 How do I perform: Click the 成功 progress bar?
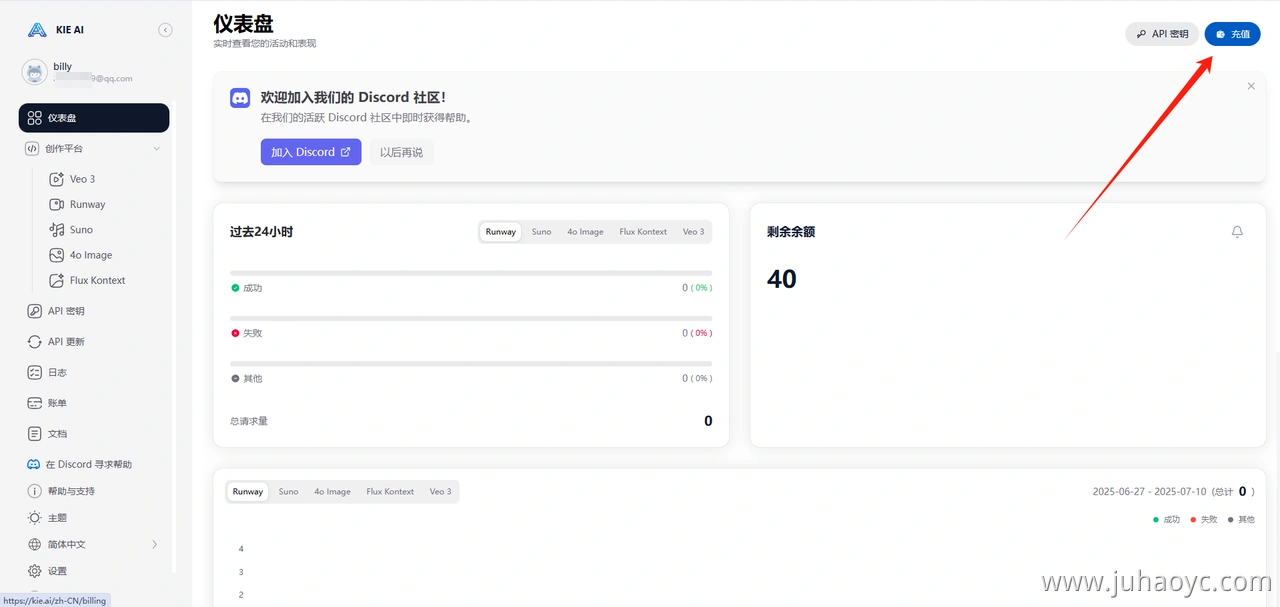tap(471, 273)
